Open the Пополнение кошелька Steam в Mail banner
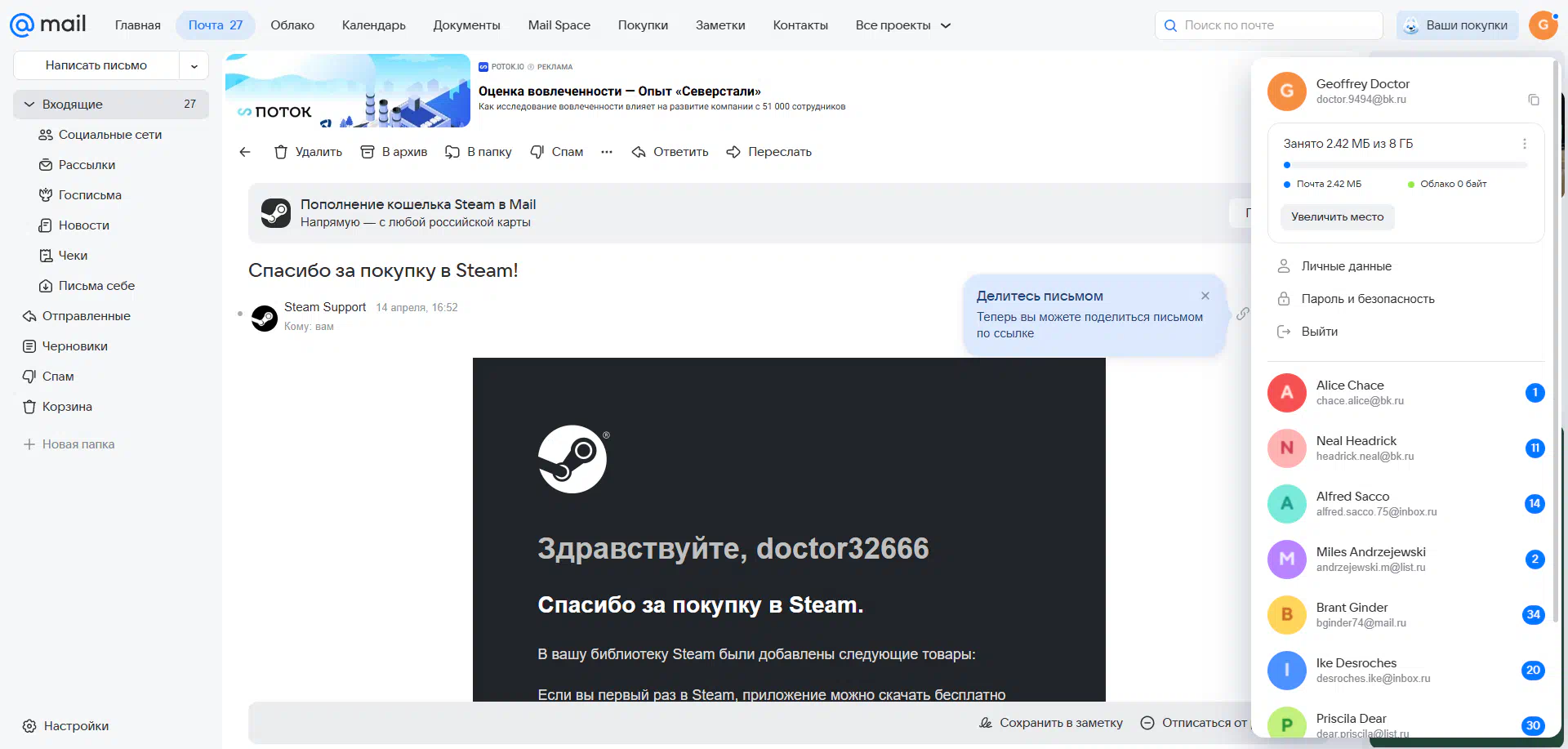This screenshot has width=1568, height=749. [750, 213]
